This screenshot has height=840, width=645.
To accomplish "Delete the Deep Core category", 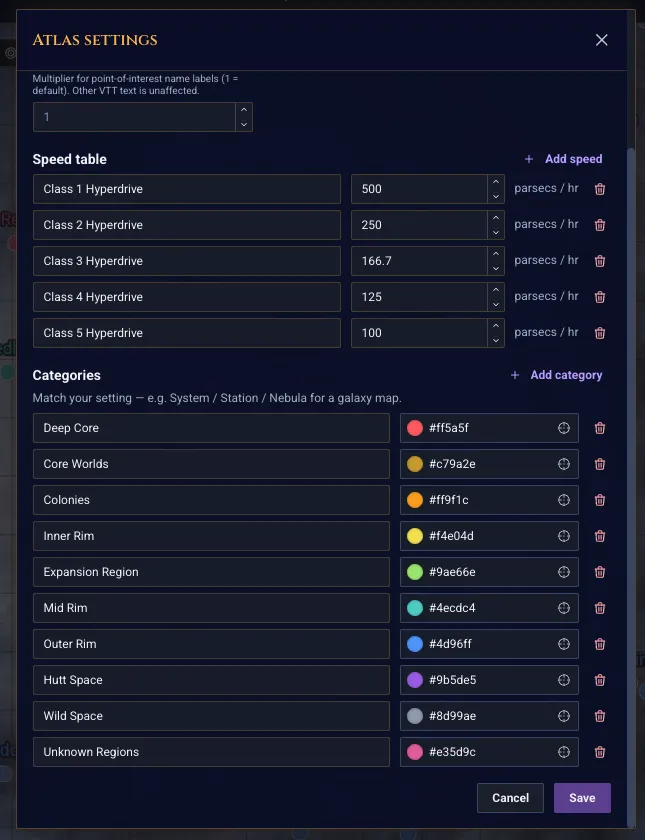I will [600, 428].
